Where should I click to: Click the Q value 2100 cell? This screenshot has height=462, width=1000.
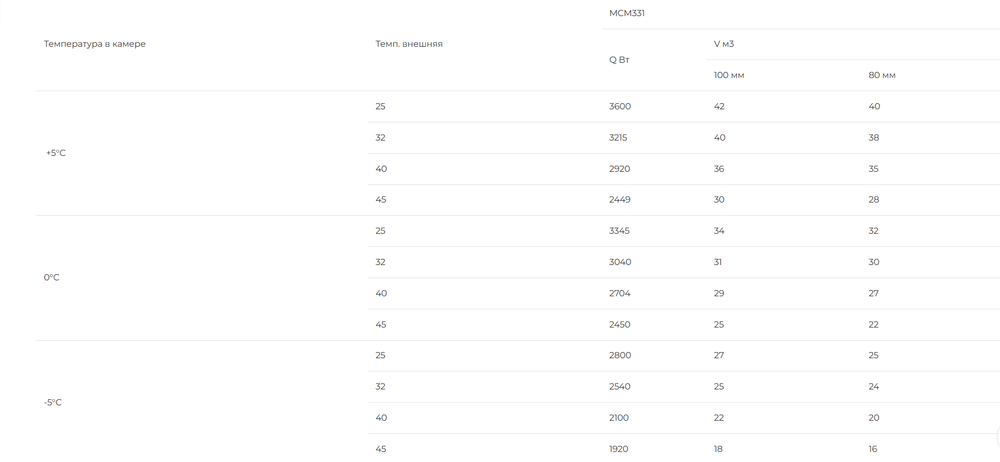click(x=619, y=418)
